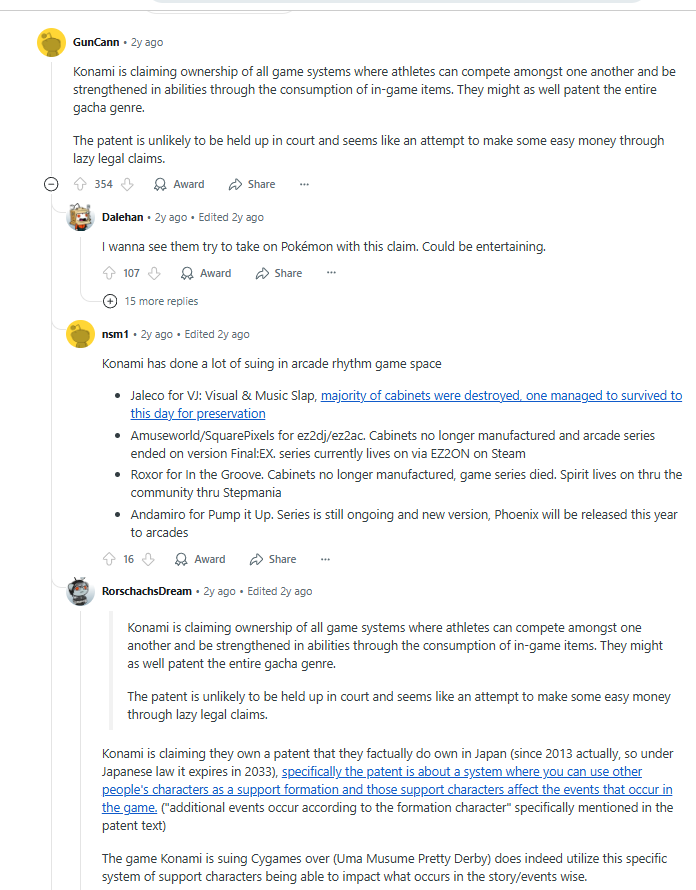
Task: Open RorschachsDream's avatar
Action: coord(81,591)
